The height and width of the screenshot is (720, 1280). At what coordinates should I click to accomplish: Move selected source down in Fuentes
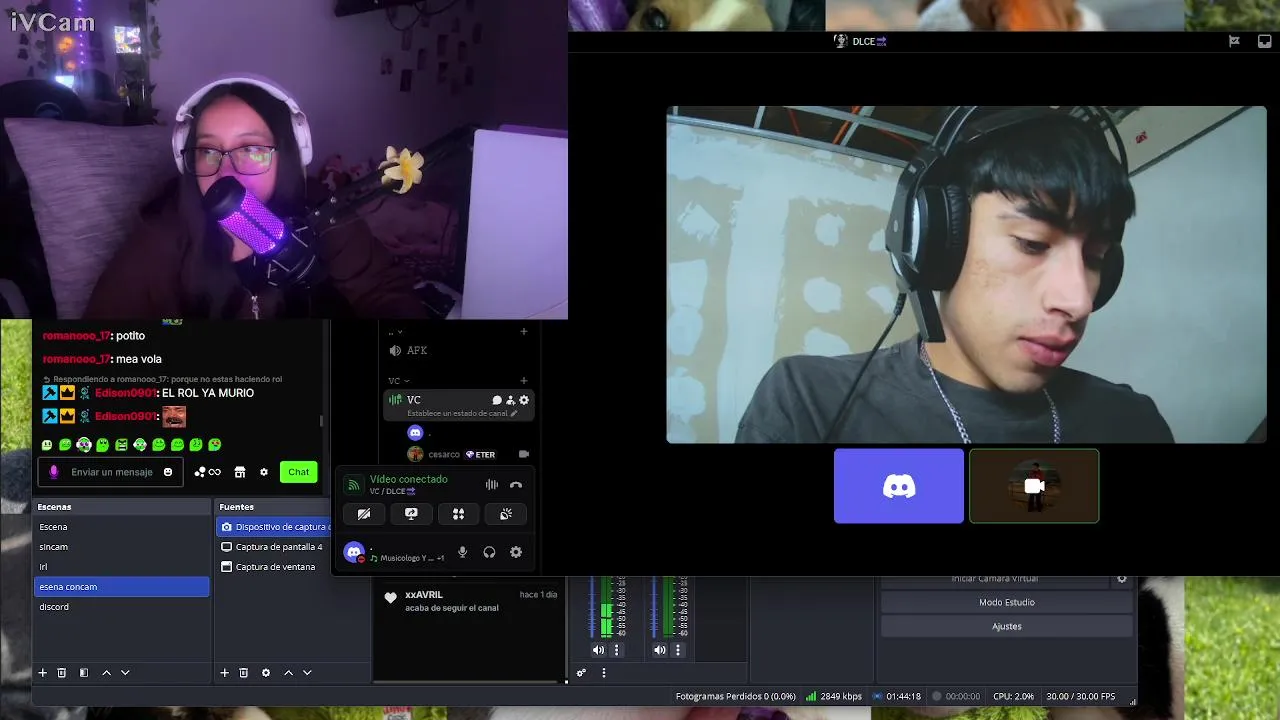click(307, 673)
